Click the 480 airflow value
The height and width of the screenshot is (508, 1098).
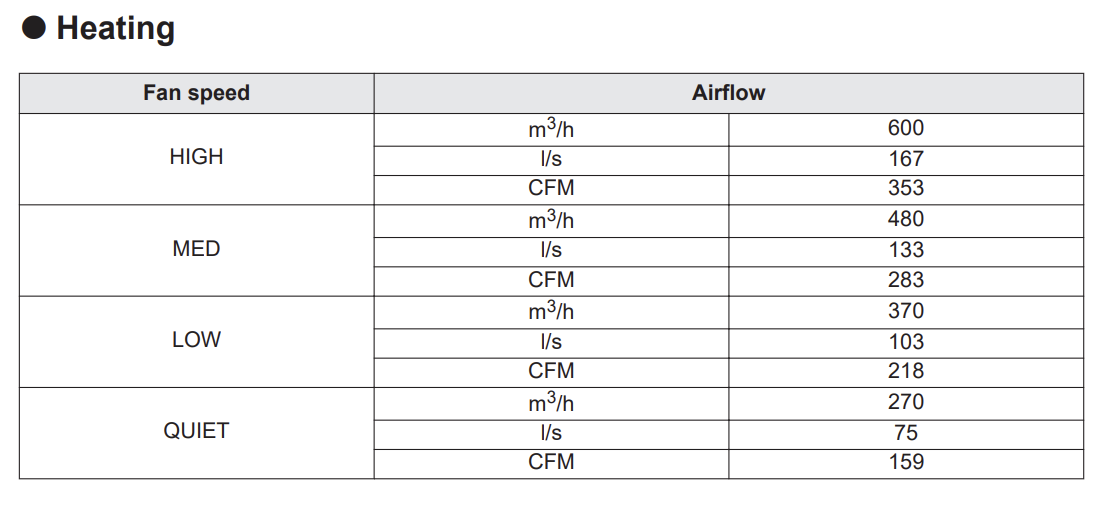905,219
